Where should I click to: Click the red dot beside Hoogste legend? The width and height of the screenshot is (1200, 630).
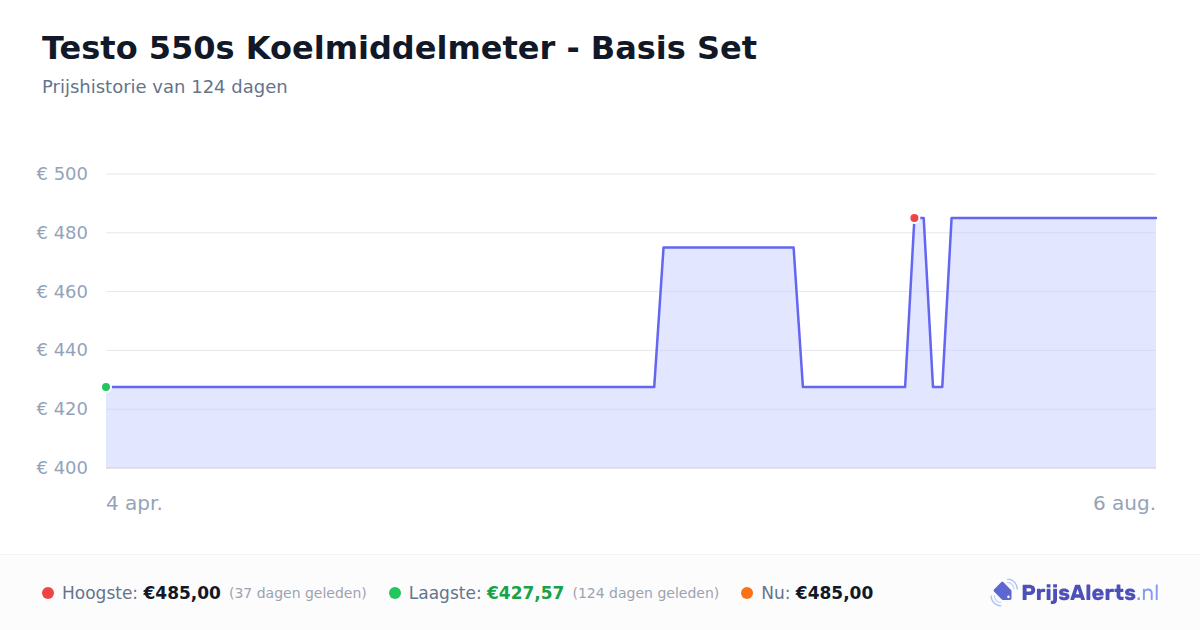tap(48, 593)
